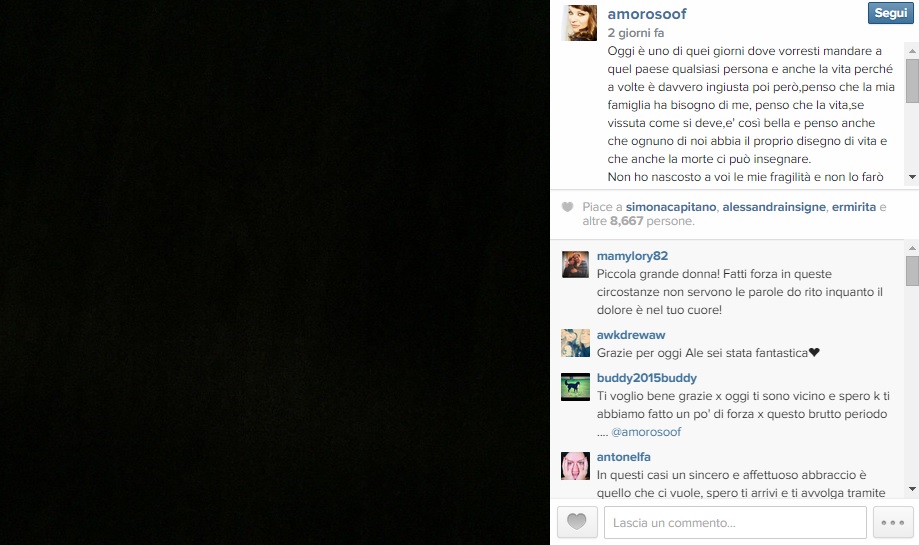Follow the account with the Segui button
This screenshot has height=545, width=919.
[890, 13]
